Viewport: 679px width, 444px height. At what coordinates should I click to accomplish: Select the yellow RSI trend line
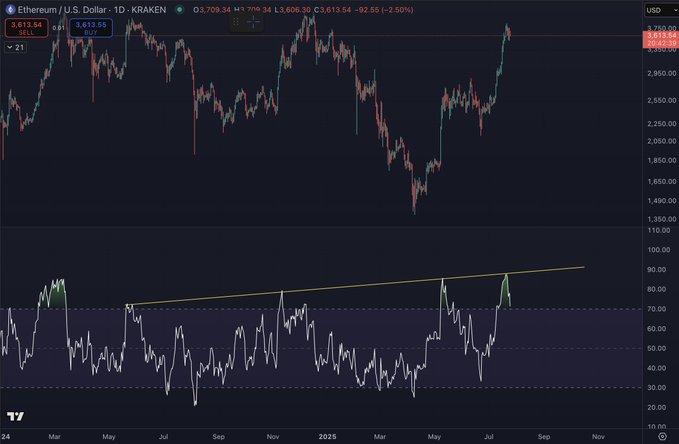coord(355,286)
